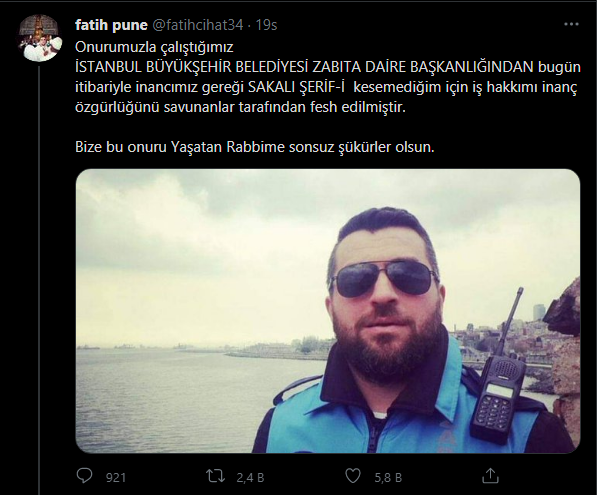Click the 921 replies count
This screenshot has width=597, height=495.
116,477
